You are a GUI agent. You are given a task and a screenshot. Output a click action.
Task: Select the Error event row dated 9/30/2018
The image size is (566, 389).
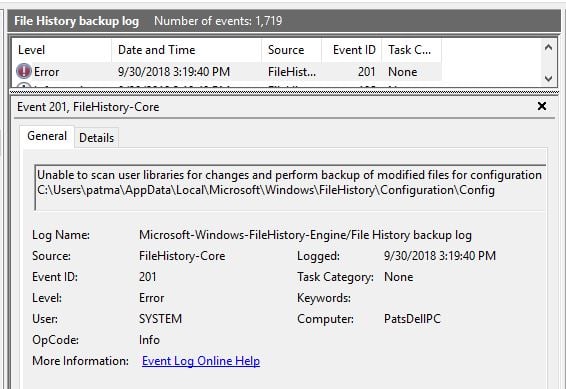click(x=227, y=71)
